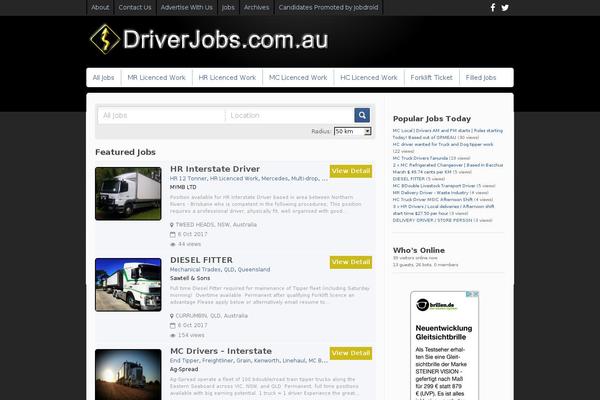Image resolution: width=600 pixels, height=400 pixels.
Task: Select the MR Licenced Work tab
Action: coord(156,77)
